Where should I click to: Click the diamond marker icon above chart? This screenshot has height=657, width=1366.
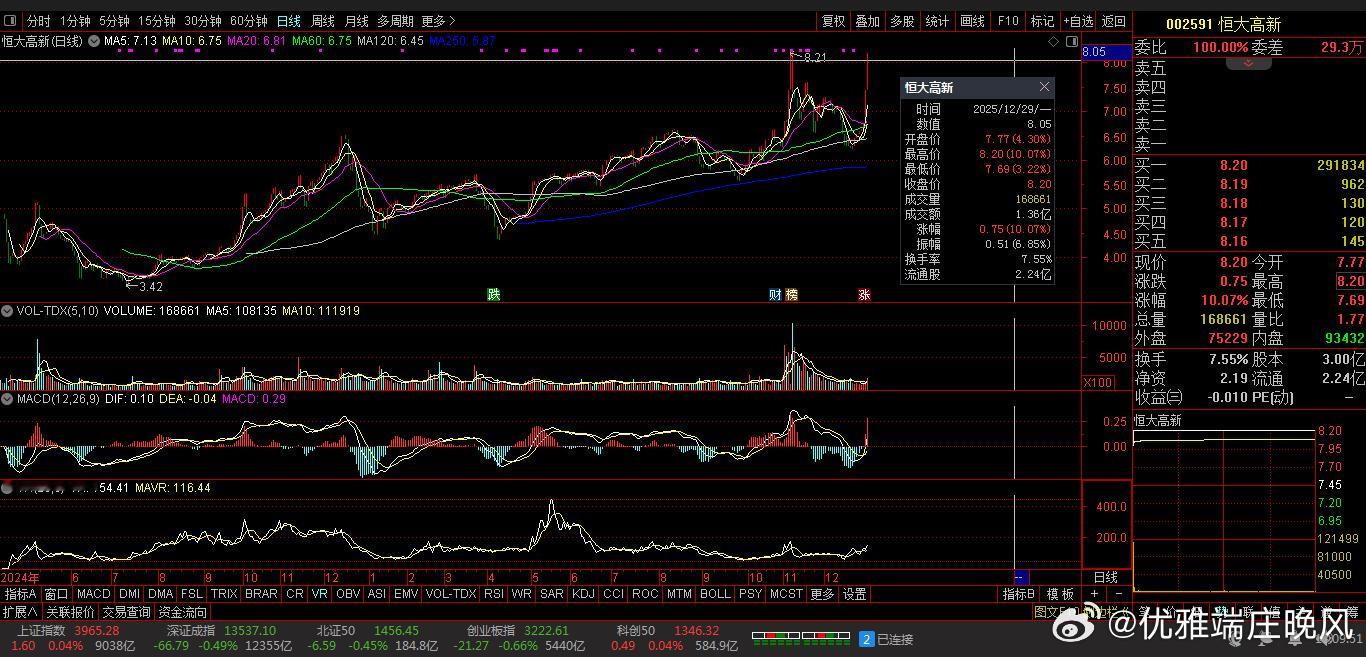1053,42
